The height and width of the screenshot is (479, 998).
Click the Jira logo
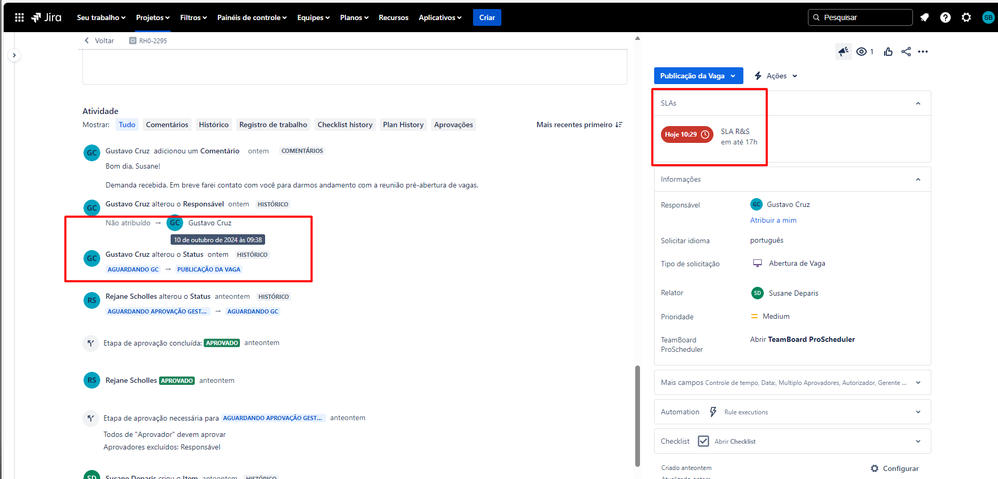[46, 18]
